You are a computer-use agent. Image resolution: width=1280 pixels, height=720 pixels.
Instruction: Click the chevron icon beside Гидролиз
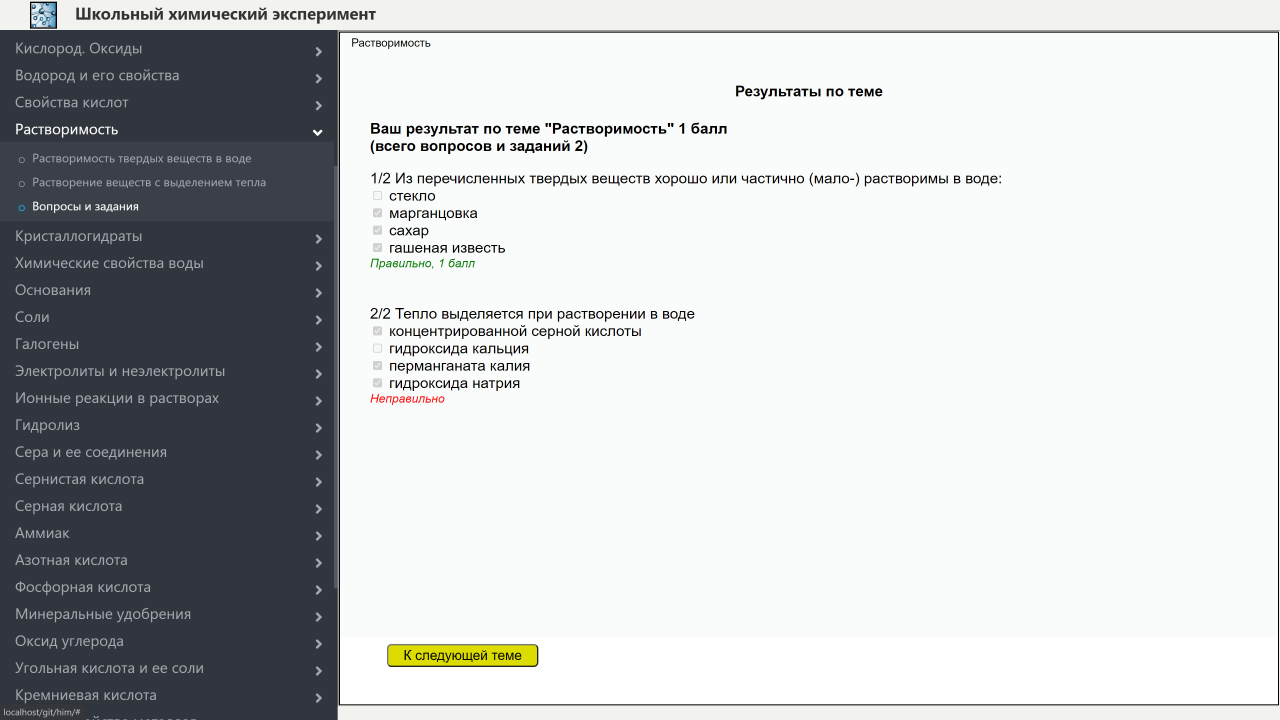coord(318,428)
